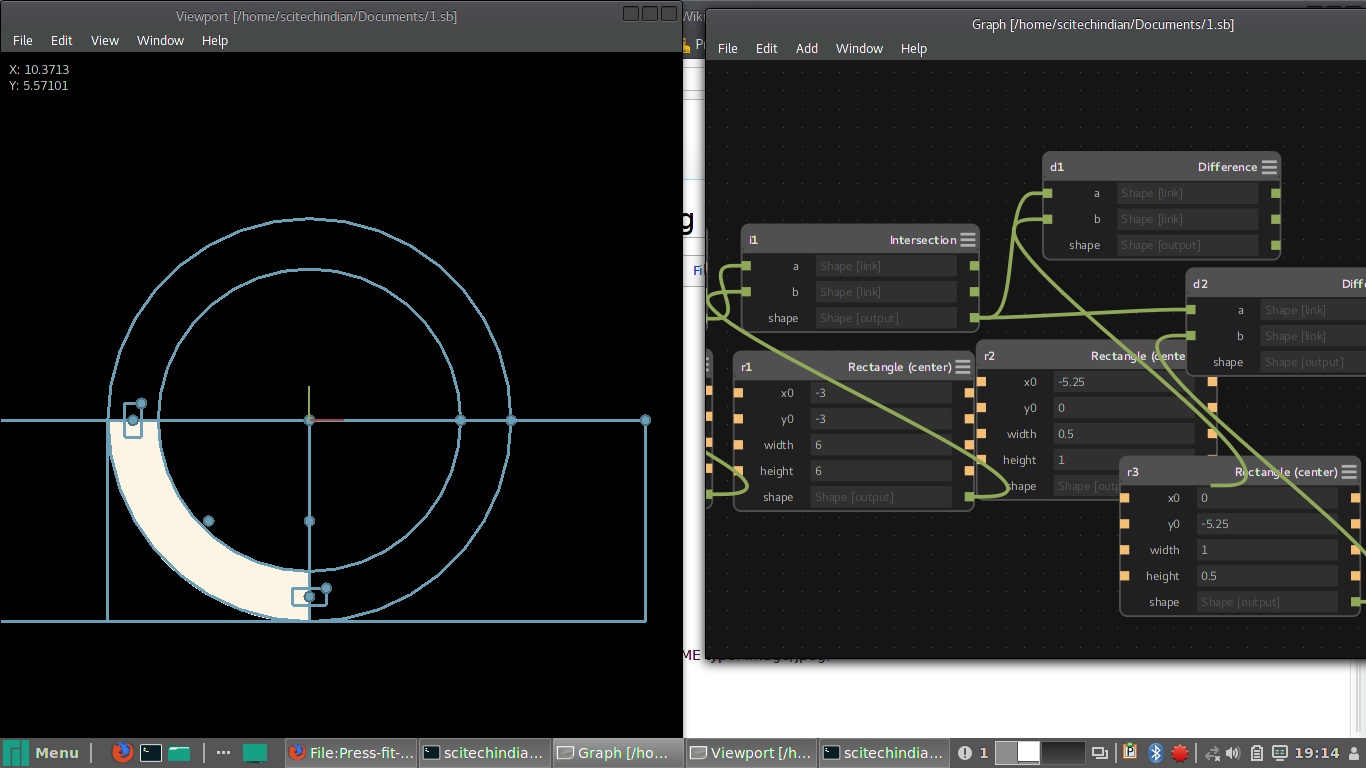1366x768 pixels.
Task: Click the r3 node y0 value field
Action: 1266,524
